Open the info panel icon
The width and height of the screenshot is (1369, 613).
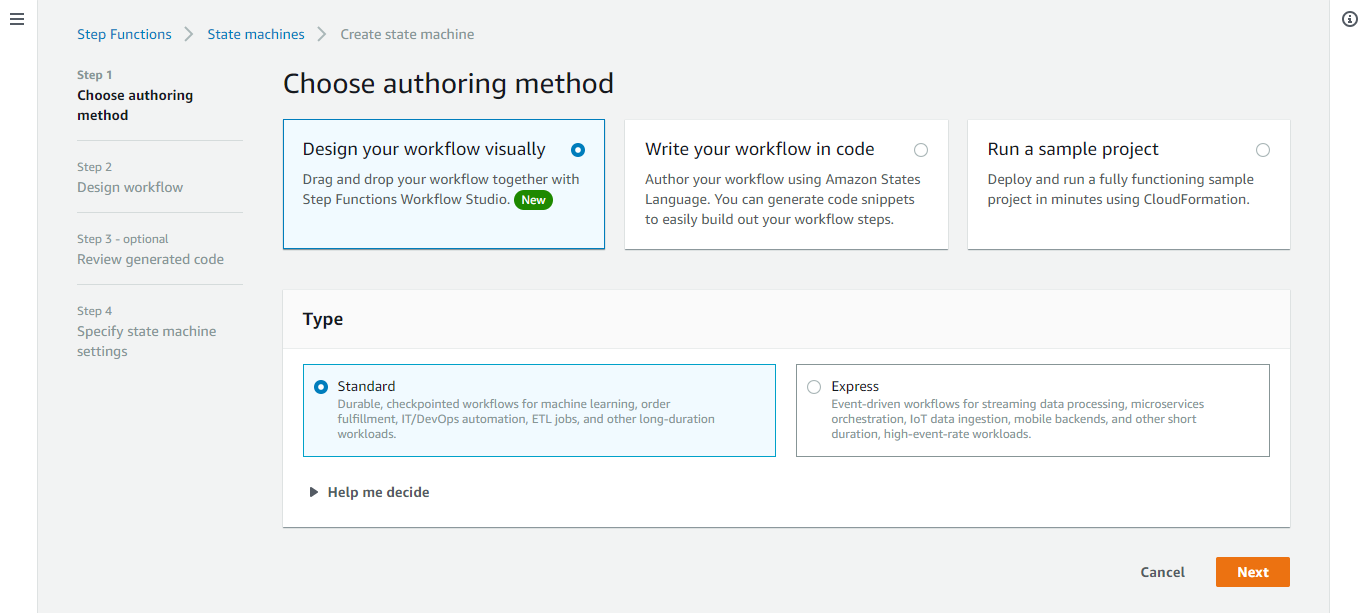point(1349,20)
